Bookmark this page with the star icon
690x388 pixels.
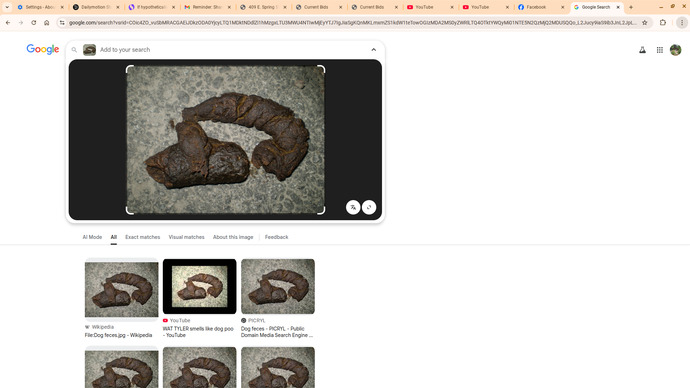click(645, 22)
